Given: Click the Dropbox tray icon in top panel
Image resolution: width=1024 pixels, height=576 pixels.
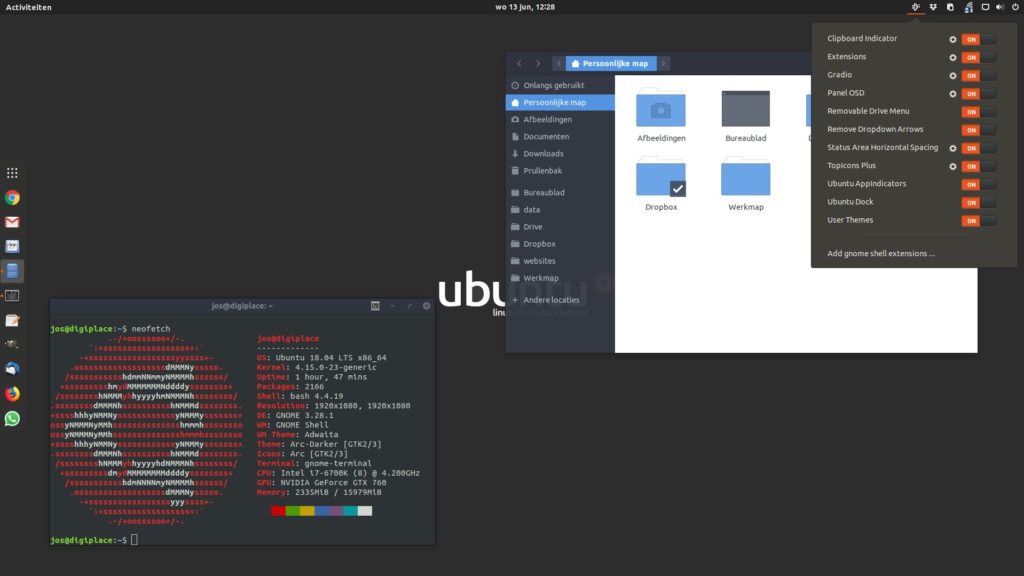Looking at the screenshot, I should click(x=933, y=7).
